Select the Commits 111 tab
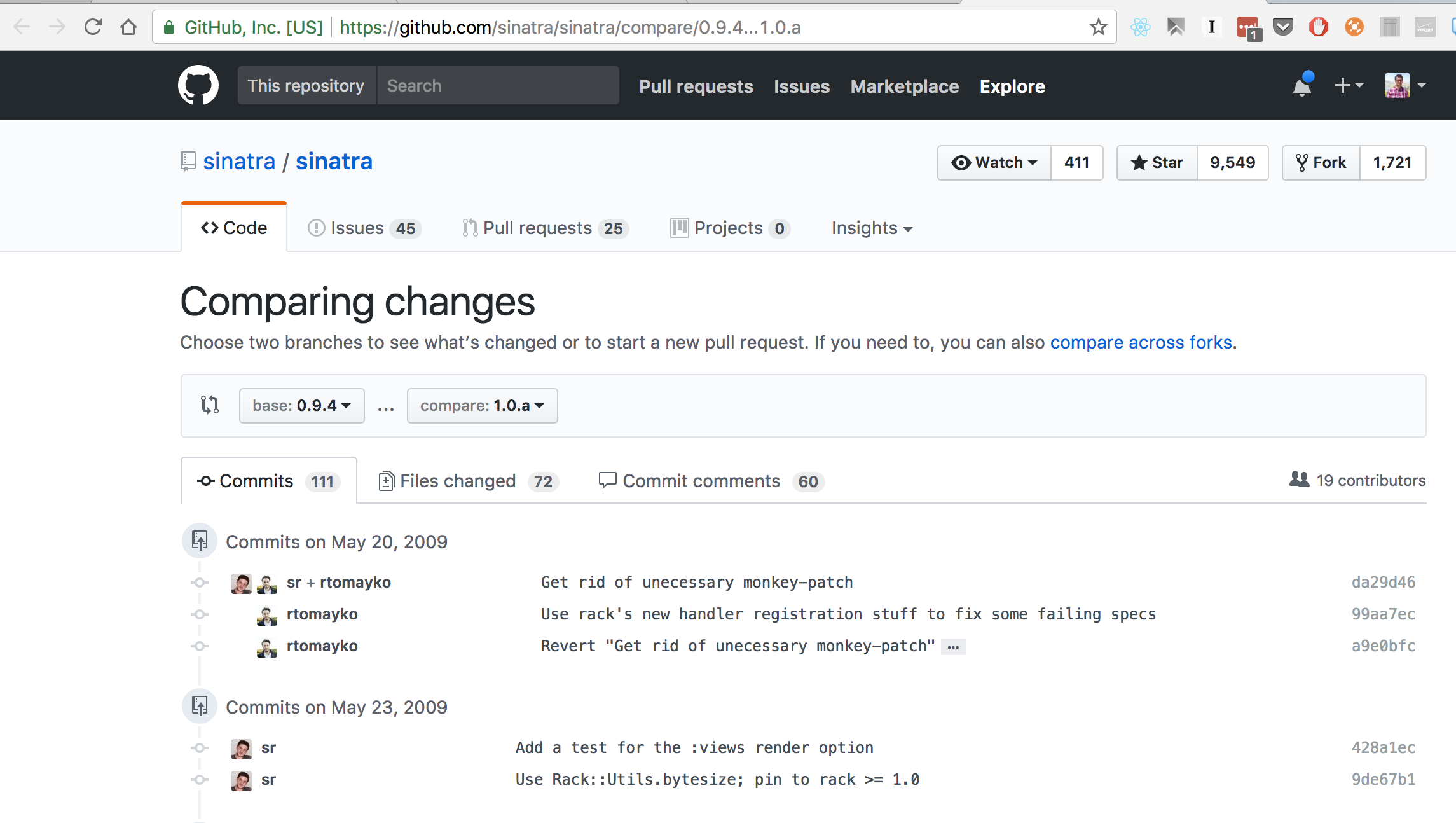The width and height of the screenshot is (1456, 823). click(x=268, y=481)
